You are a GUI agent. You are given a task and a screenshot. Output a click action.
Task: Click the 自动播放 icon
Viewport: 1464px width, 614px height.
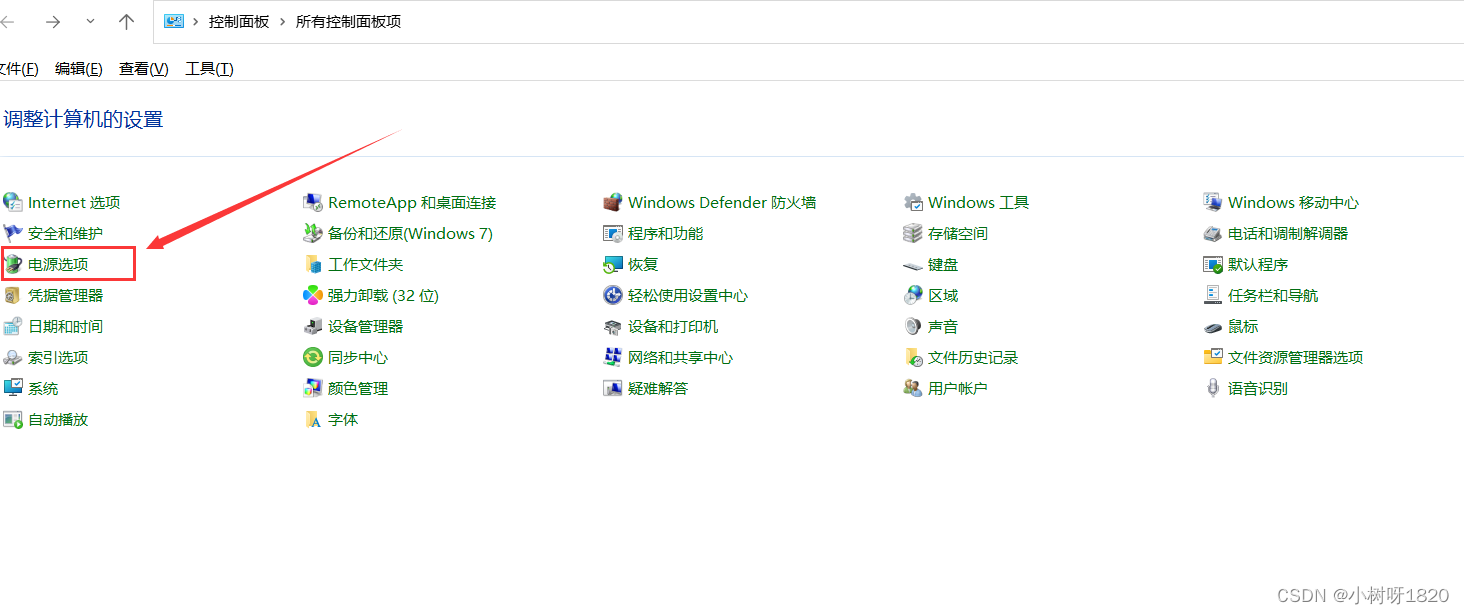pos(13,419)
